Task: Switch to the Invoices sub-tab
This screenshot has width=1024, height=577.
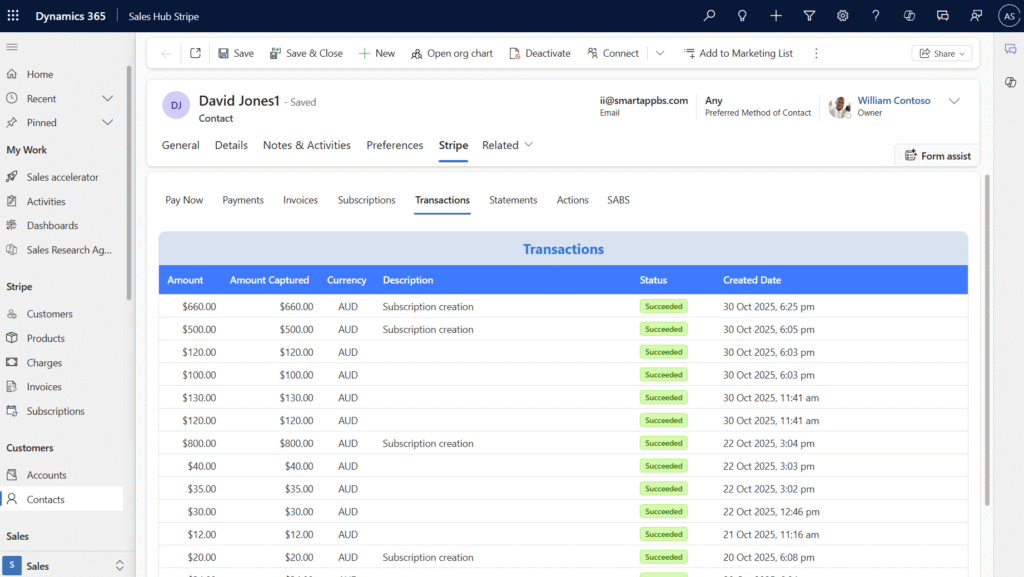Action: (x=300, y=200)
